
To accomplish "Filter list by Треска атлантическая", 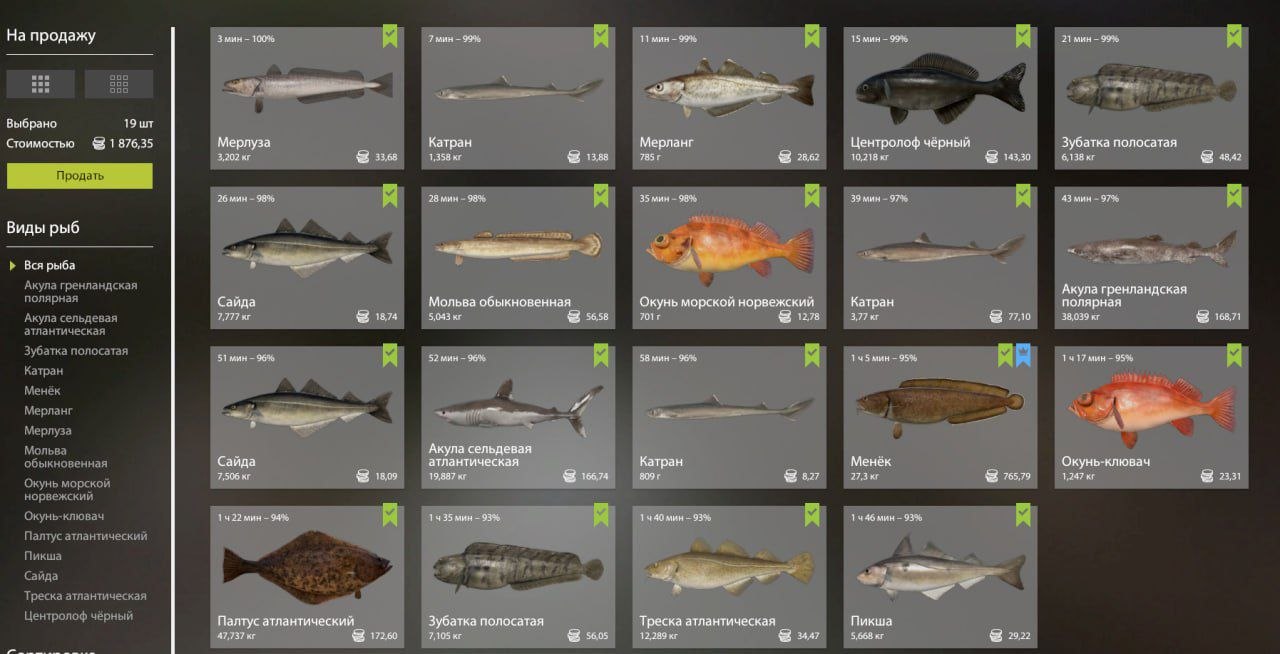I will click(85, 596).
